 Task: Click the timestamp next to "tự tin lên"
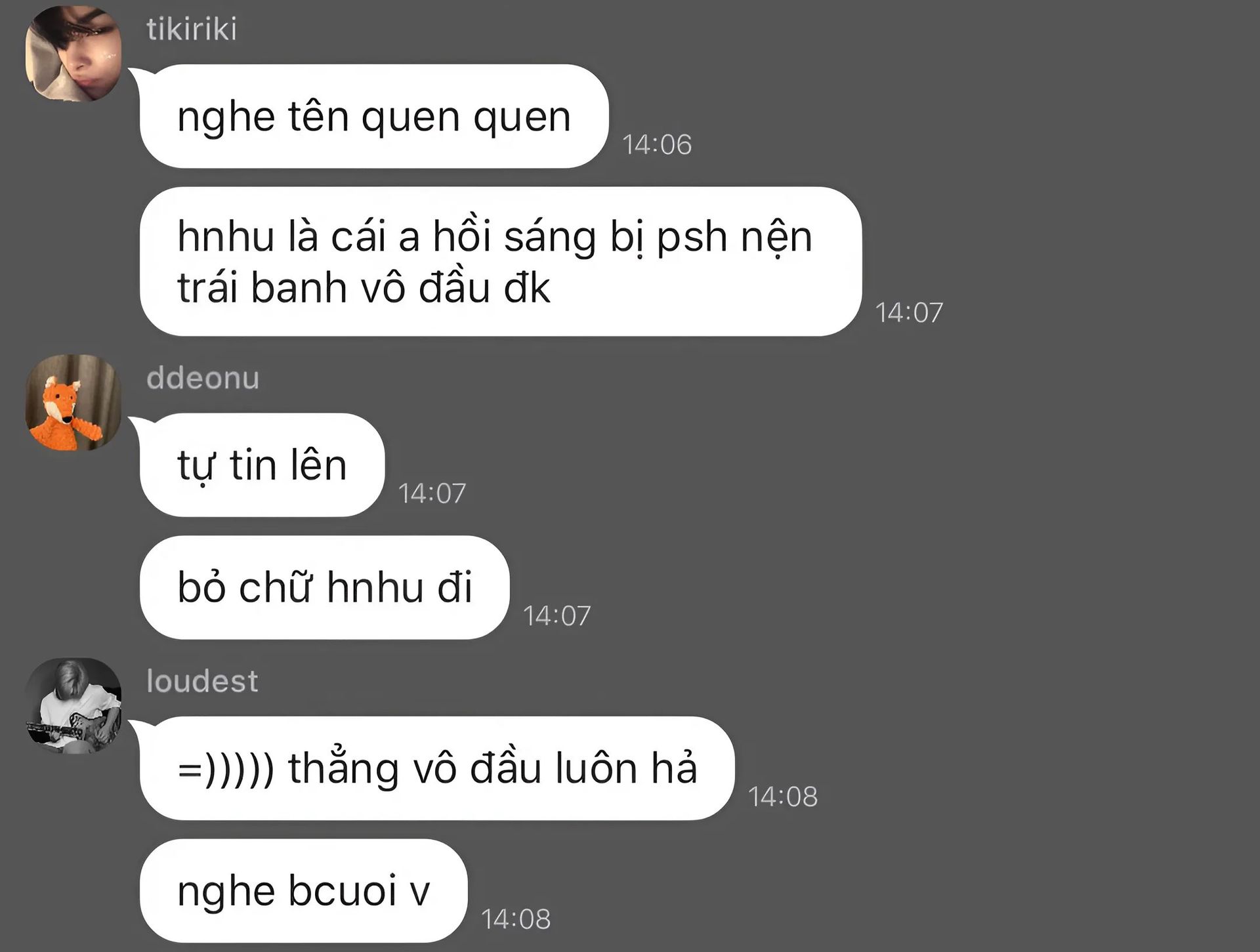(x=432, y=493)
